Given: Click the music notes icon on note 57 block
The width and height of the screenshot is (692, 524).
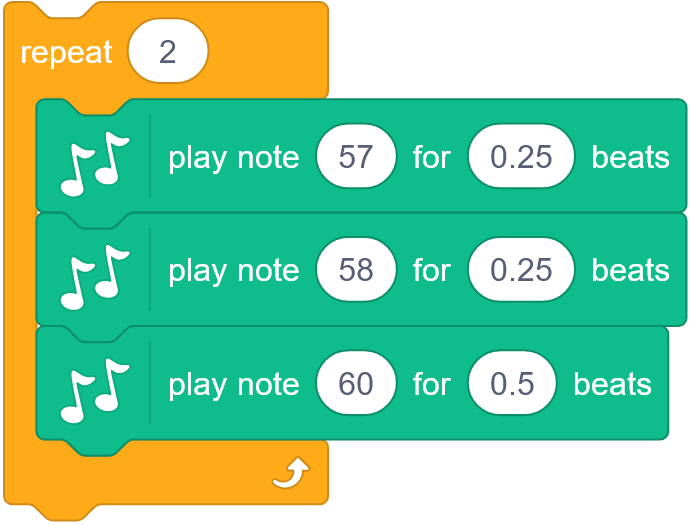Looking at the screenshot, I should (x=95, y=164).
